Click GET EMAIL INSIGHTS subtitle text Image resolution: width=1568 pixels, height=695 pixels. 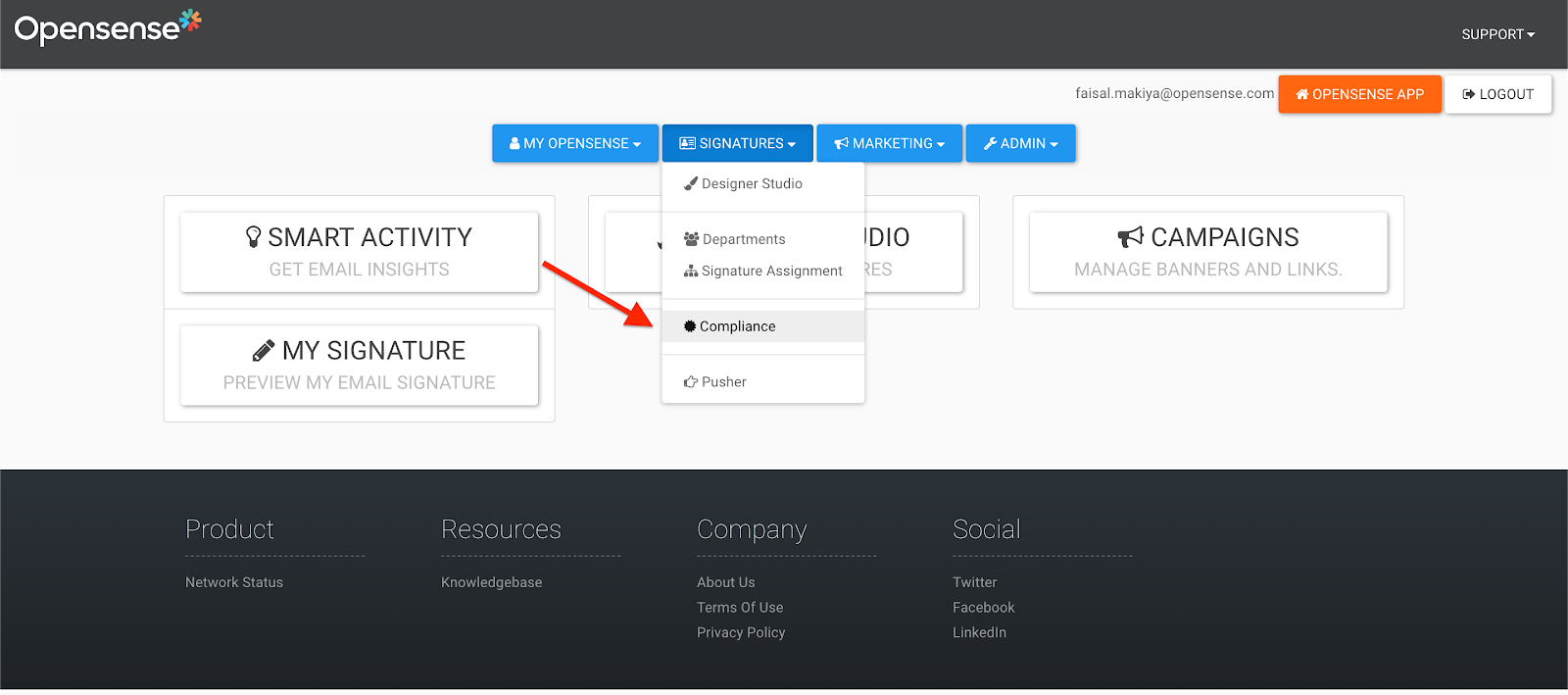359,270
